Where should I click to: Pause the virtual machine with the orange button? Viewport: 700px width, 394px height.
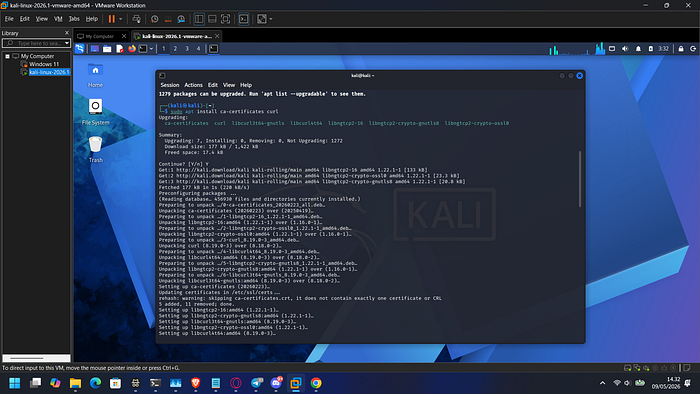112,19
